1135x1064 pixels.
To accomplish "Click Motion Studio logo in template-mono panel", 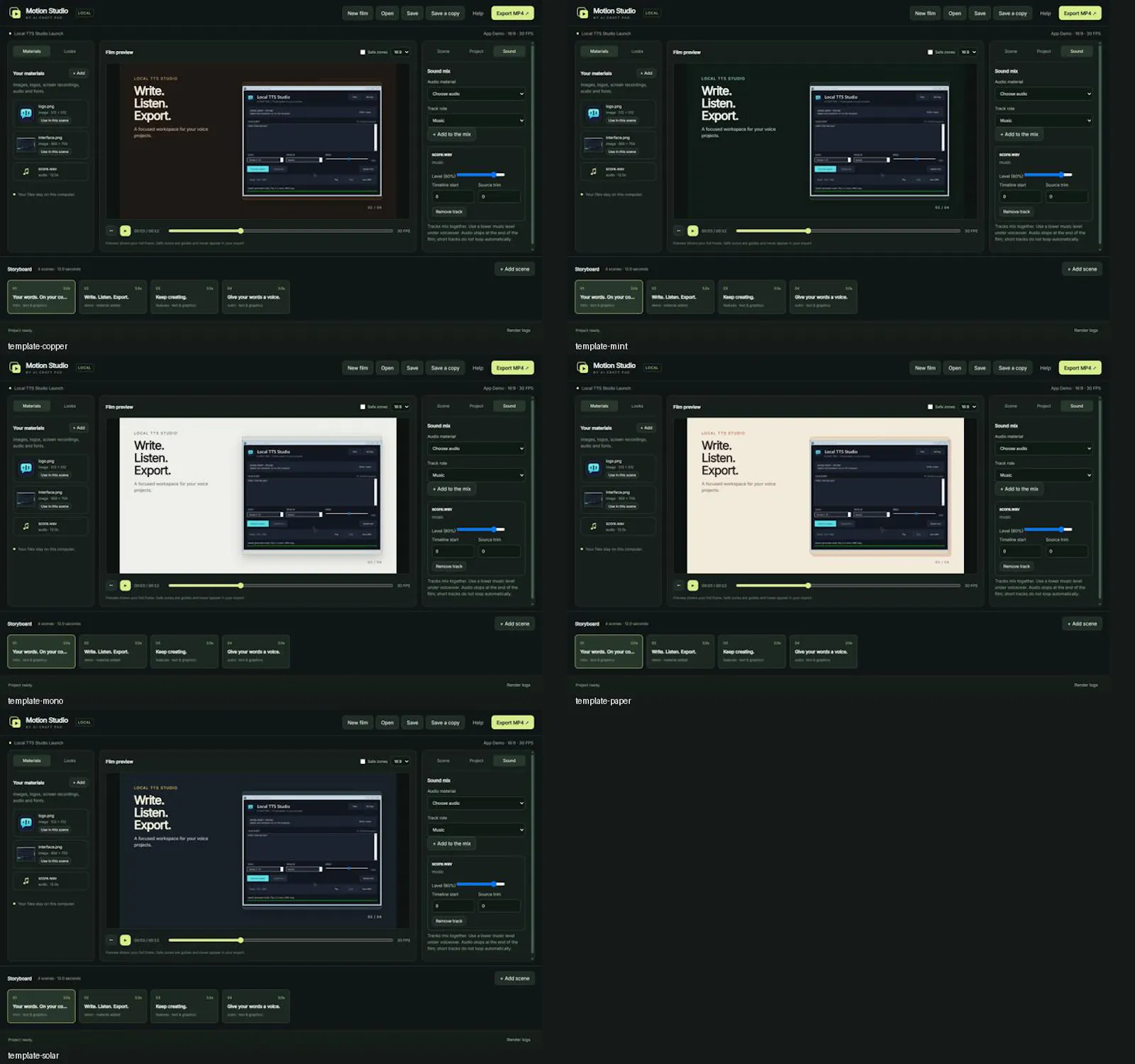I will [x=15, y=367].
